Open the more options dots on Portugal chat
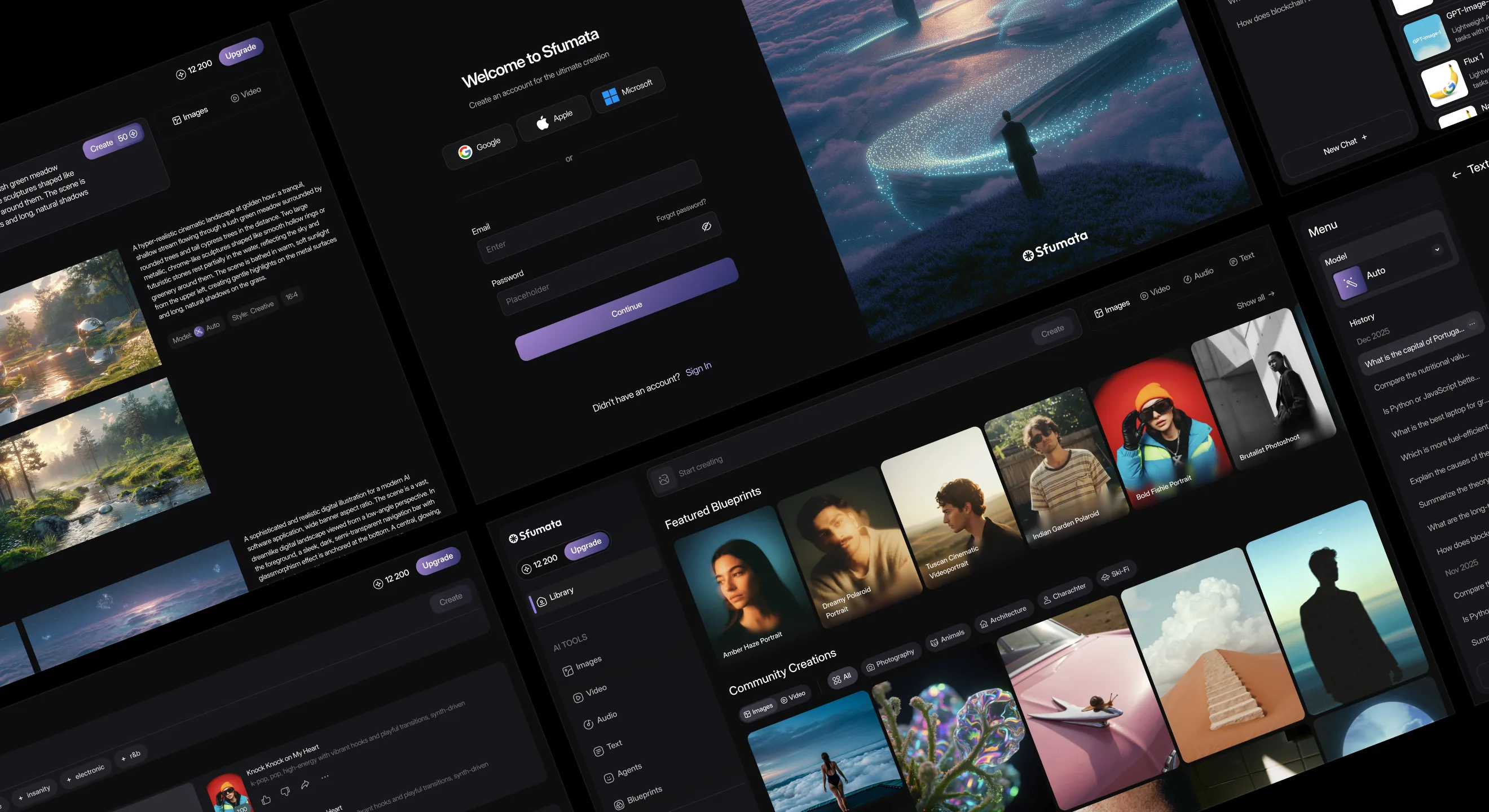Screen dimensions: 1489x812 coord(1472,323)
